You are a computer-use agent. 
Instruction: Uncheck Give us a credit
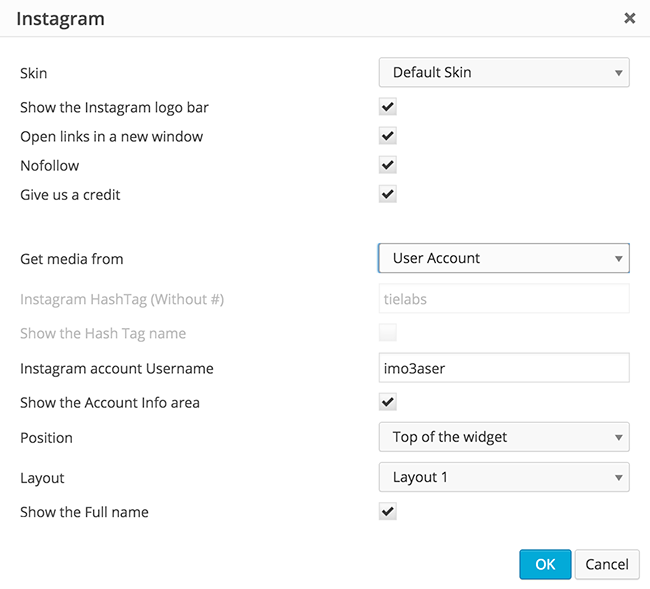388,194
